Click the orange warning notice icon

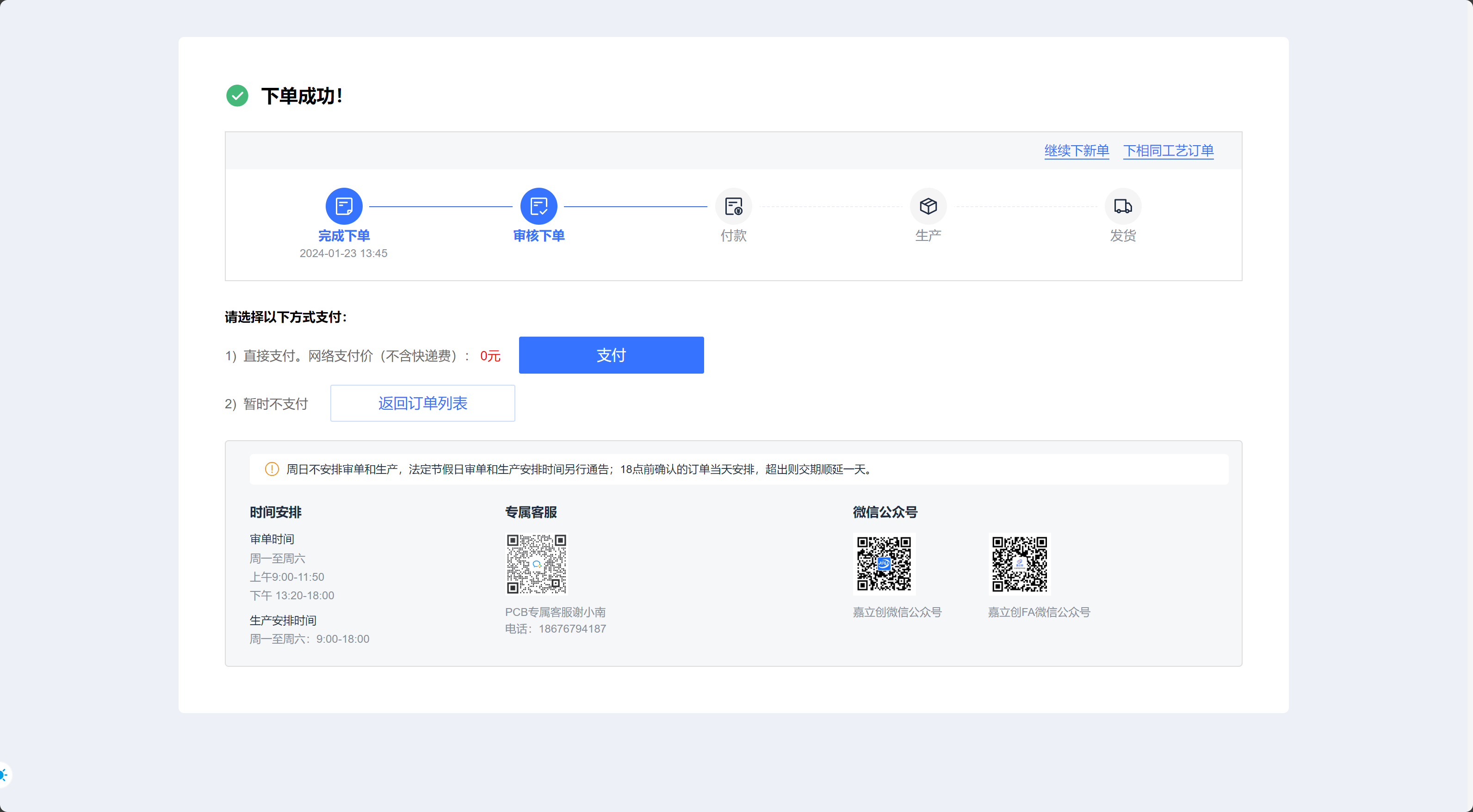click(x=272, y=469)
